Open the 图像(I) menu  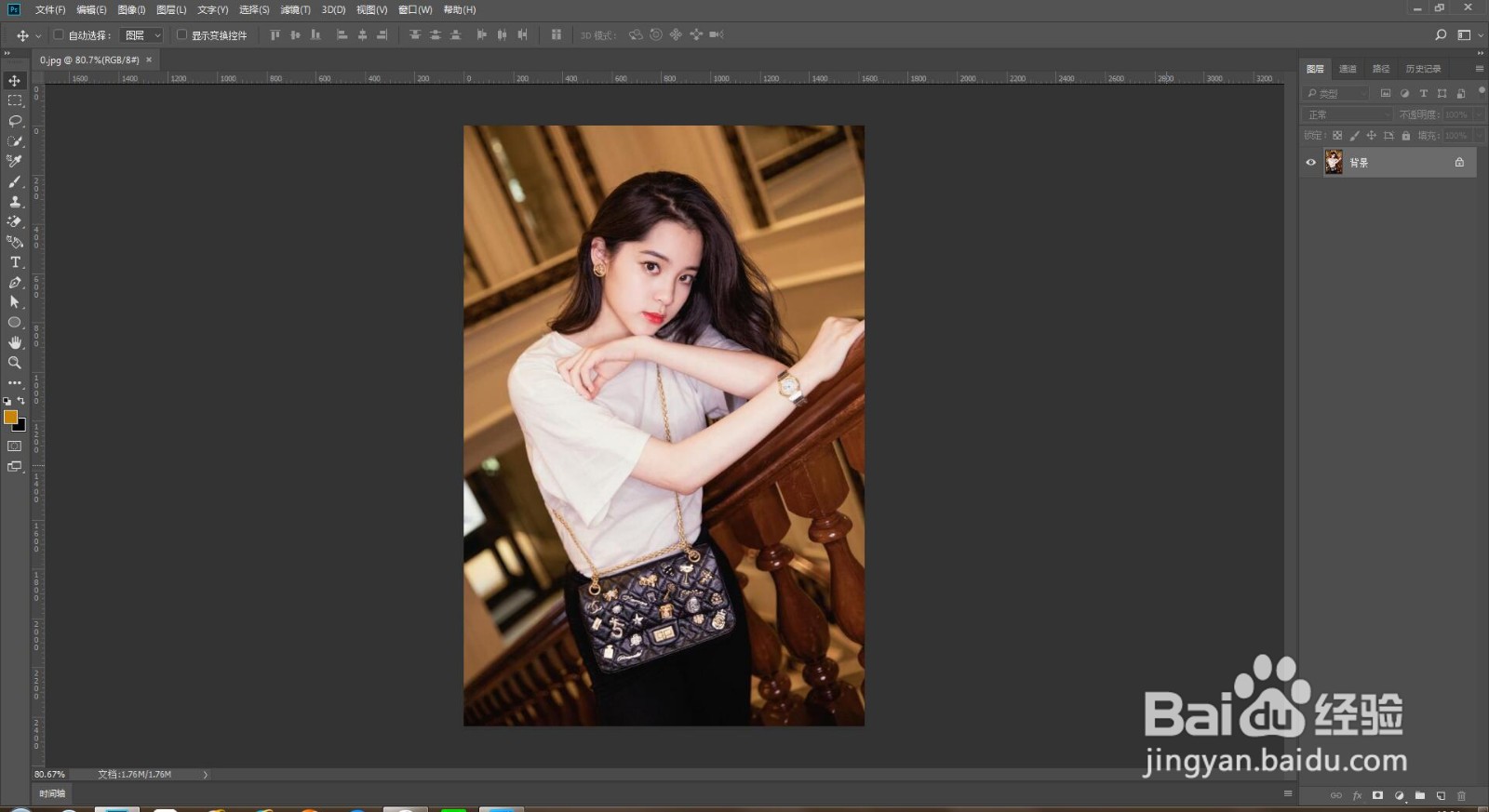(131, 9)
